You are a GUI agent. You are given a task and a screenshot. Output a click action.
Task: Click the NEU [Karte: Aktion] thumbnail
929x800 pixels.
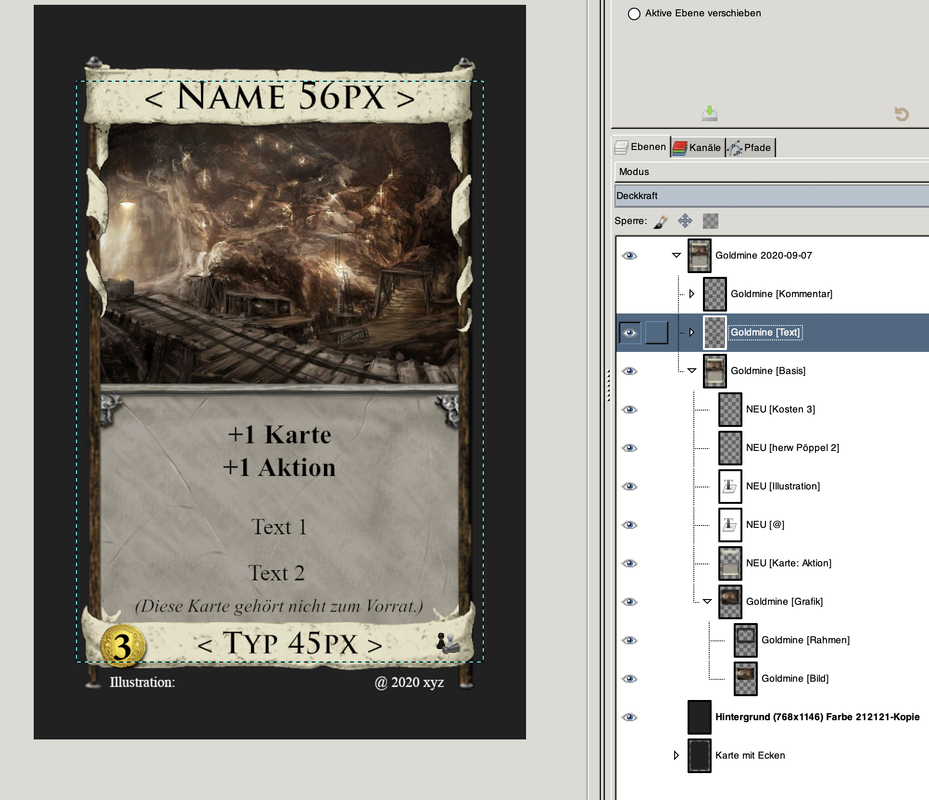point(730,564)
